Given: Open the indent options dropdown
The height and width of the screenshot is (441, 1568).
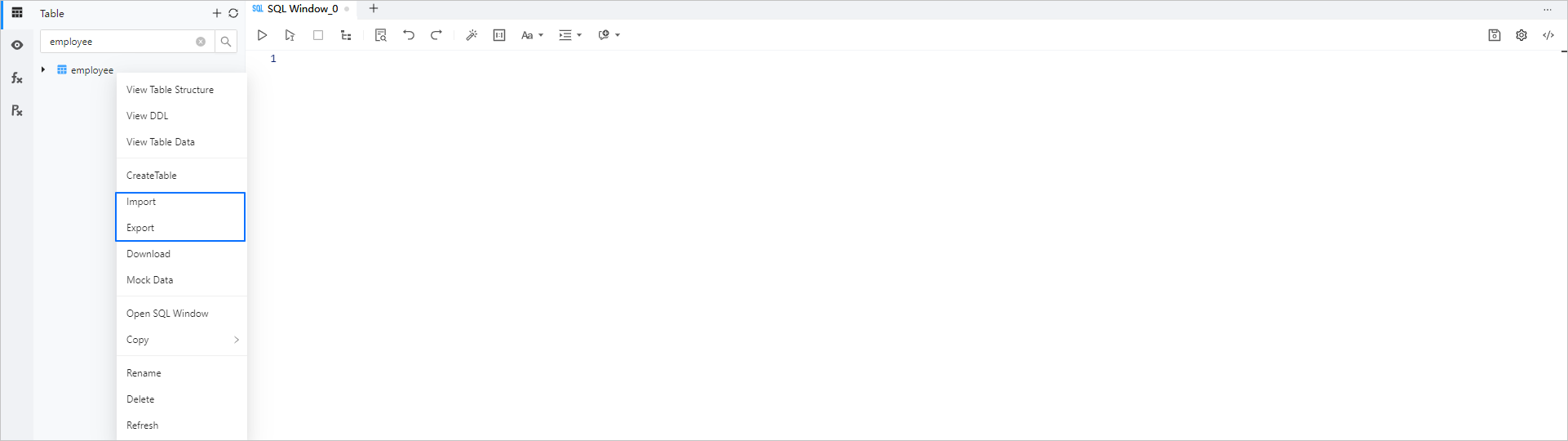Looking at the screenshot, I should (x=569, y=35).
